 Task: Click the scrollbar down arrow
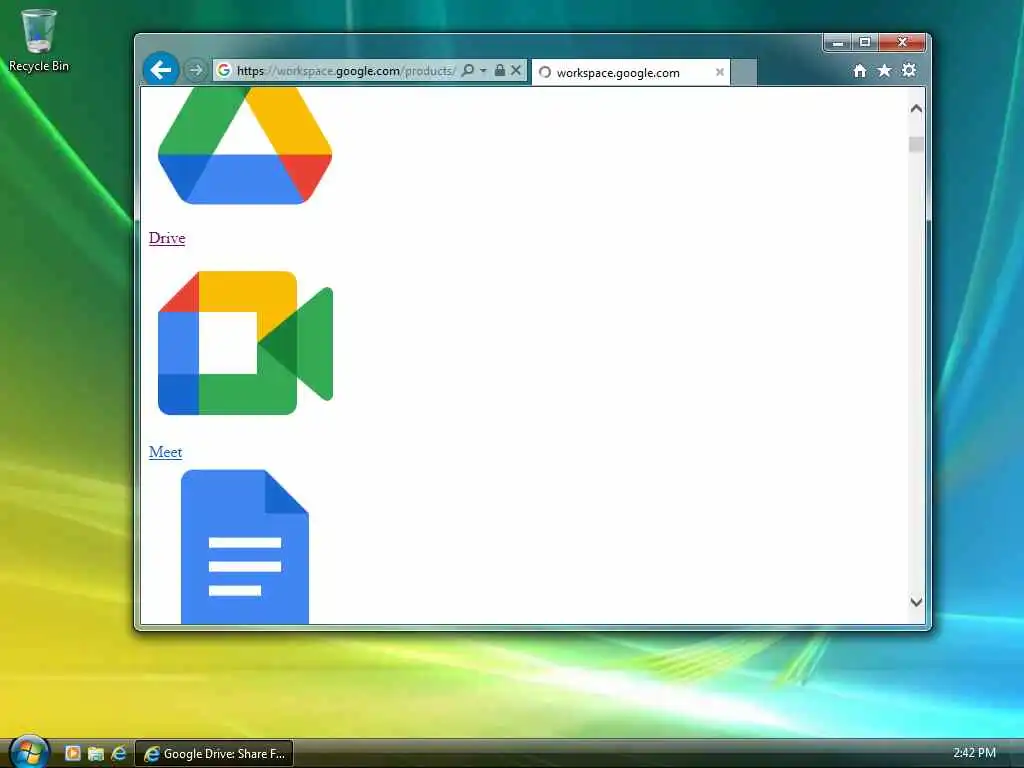click(916, 602)
